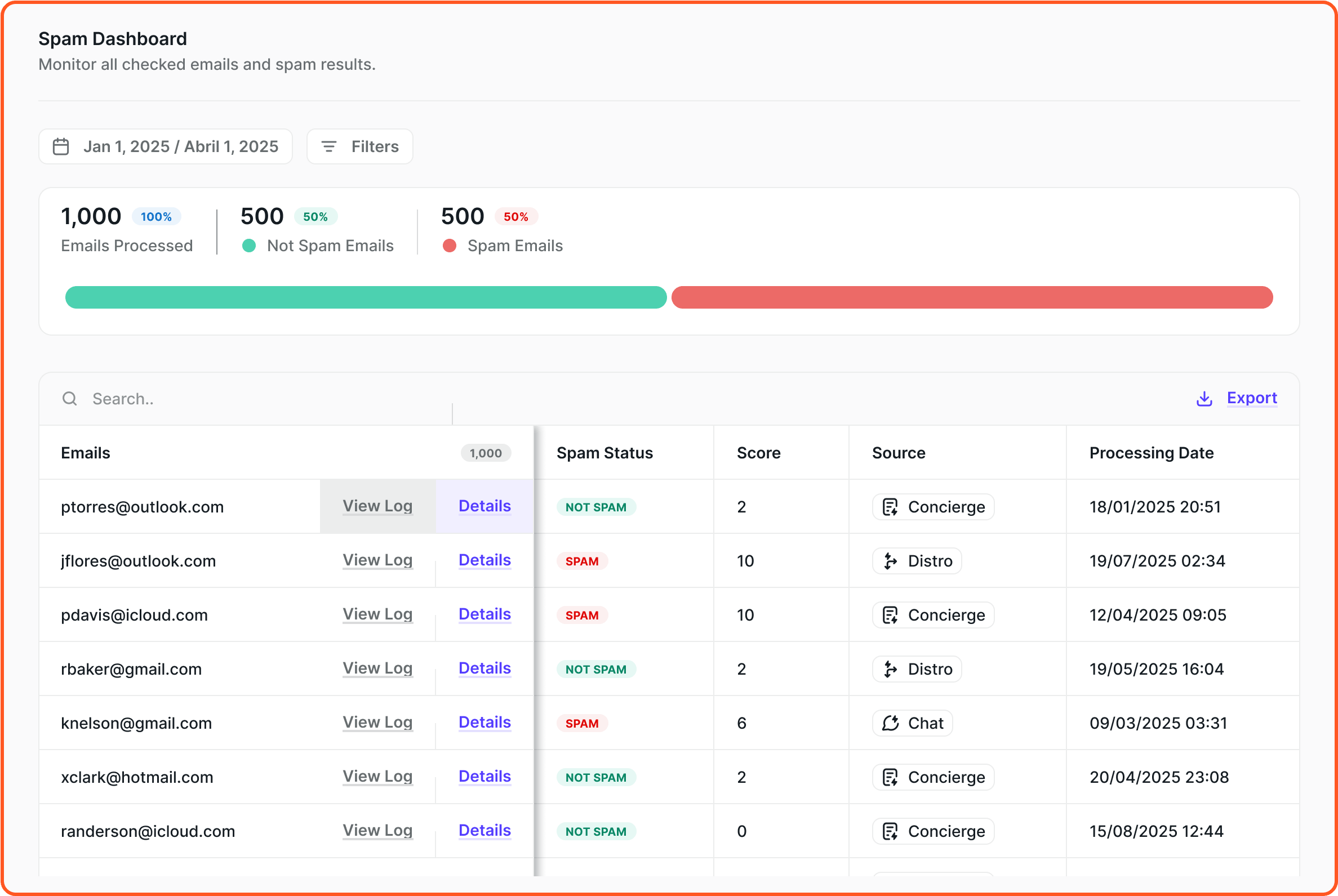The width and height of the screenshot is (1338, 896).
Task: Click the search magnifier icon
Action: click(69, 398)
